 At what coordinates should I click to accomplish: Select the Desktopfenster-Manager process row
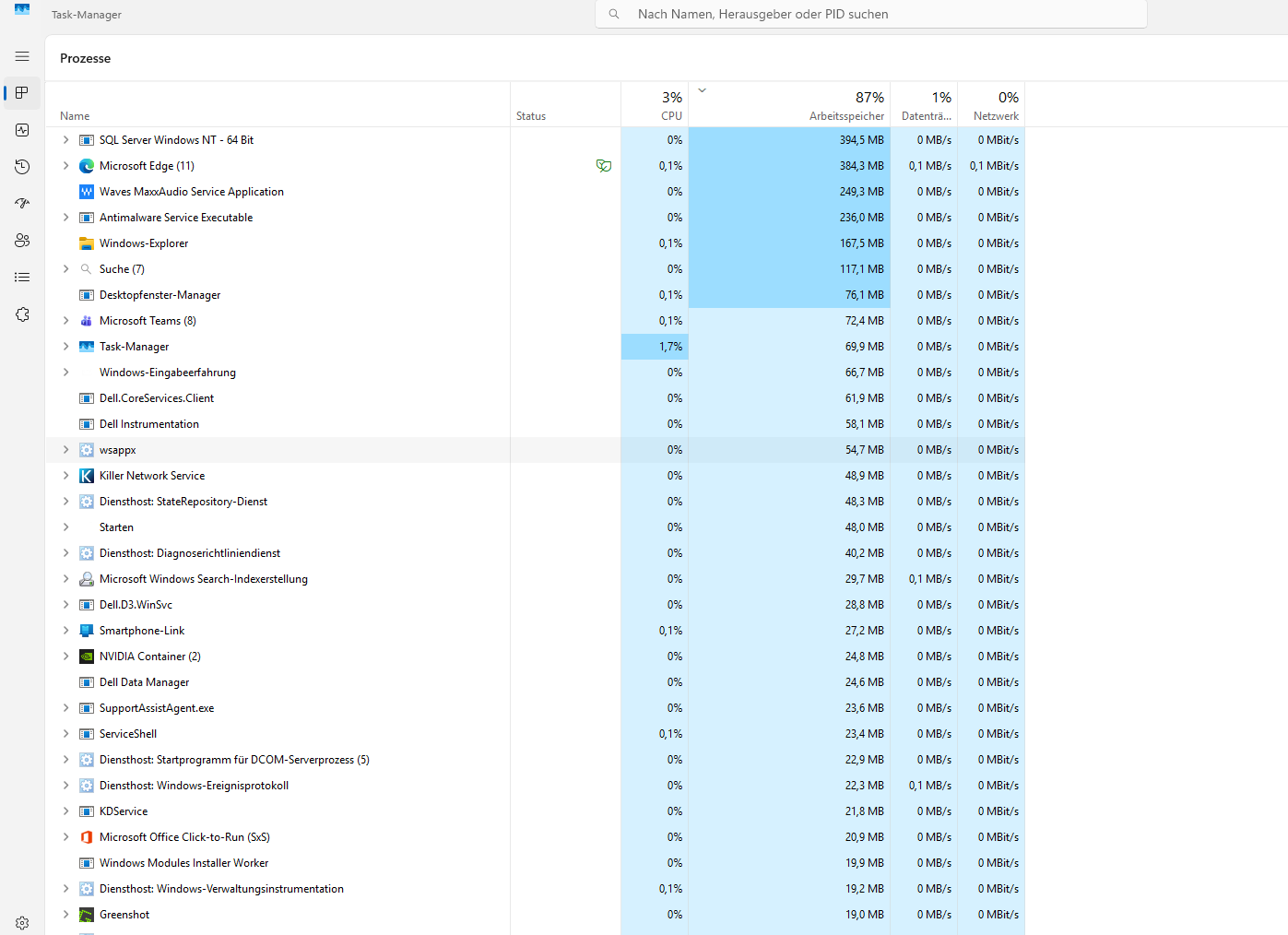pyautogui.click(x=535, y=295)
